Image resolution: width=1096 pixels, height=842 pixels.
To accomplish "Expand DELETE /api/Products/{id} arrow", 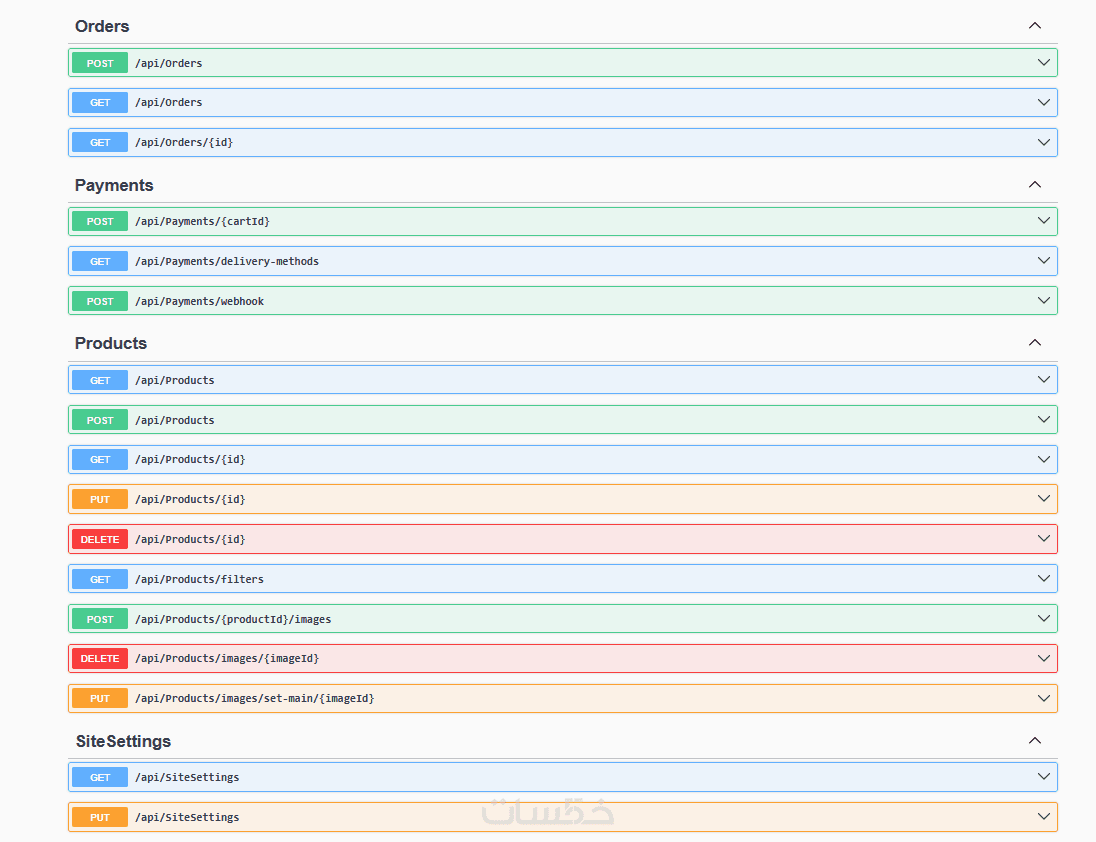I will point(1044,539).
